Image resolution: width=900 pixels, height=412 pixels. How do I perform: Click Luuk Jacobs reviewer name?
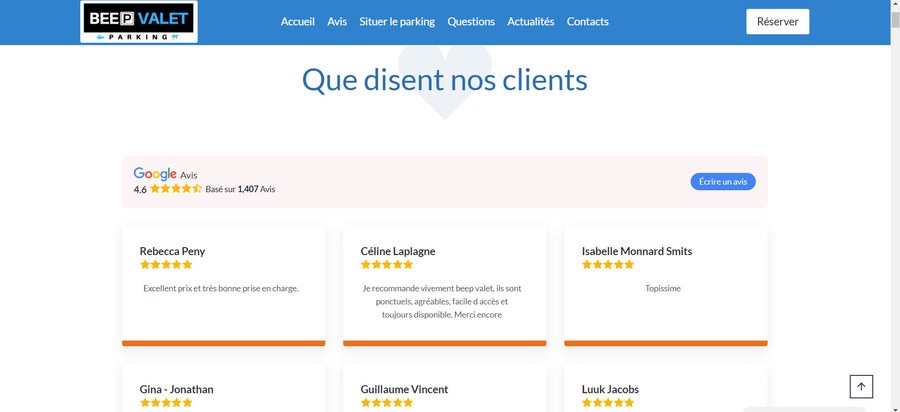click(x=610, y=390)
